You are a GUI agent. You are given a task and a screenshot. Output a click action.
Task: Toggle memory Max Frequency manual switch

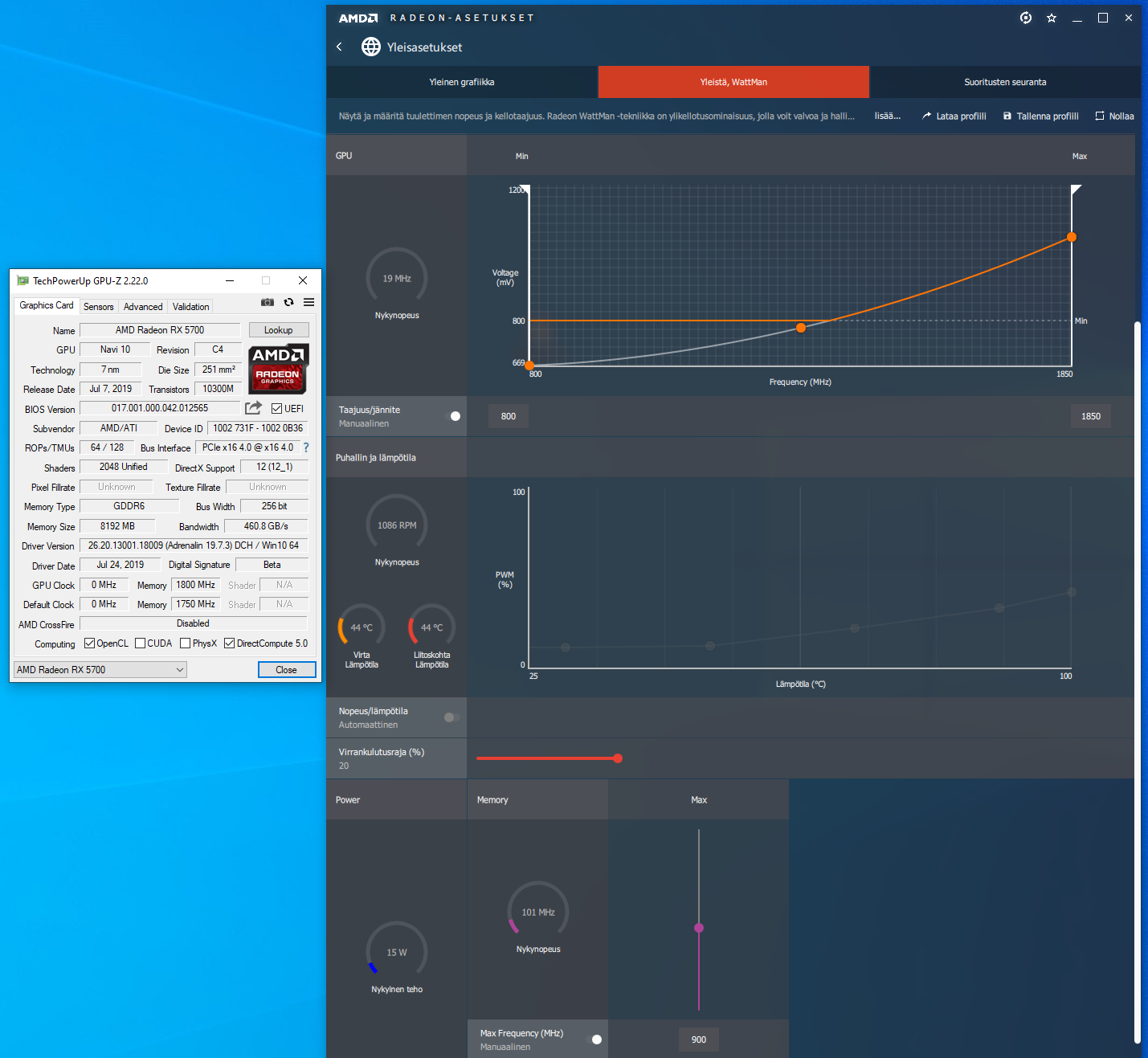(x=594, y=1040)
